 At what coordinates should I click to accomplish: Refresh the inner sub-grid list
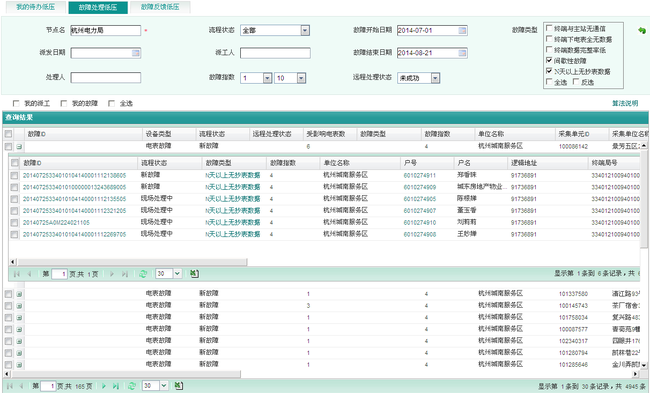143,274
